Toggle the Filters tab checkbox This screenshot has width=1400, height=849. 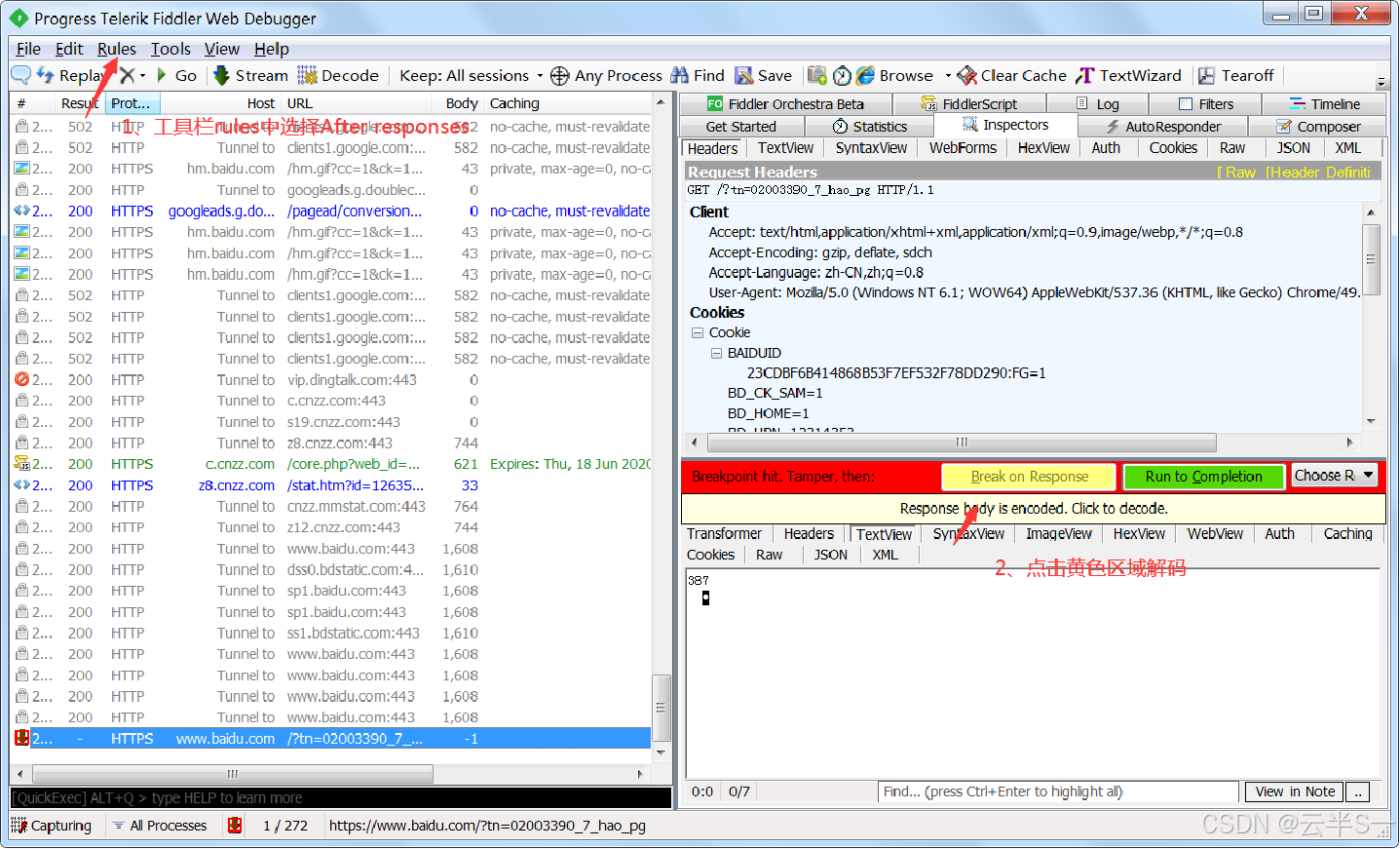[1186, 103]
